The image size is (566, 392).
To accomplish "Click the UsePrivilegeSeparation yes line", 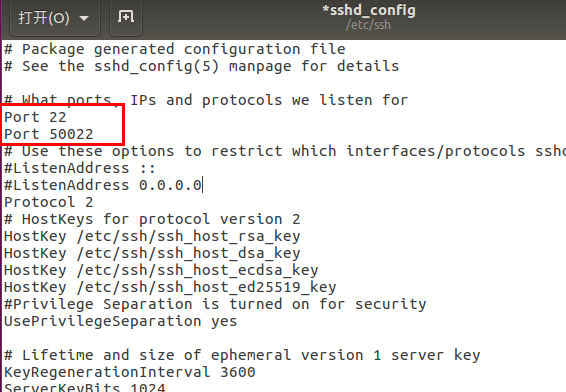I will point(121,321).
